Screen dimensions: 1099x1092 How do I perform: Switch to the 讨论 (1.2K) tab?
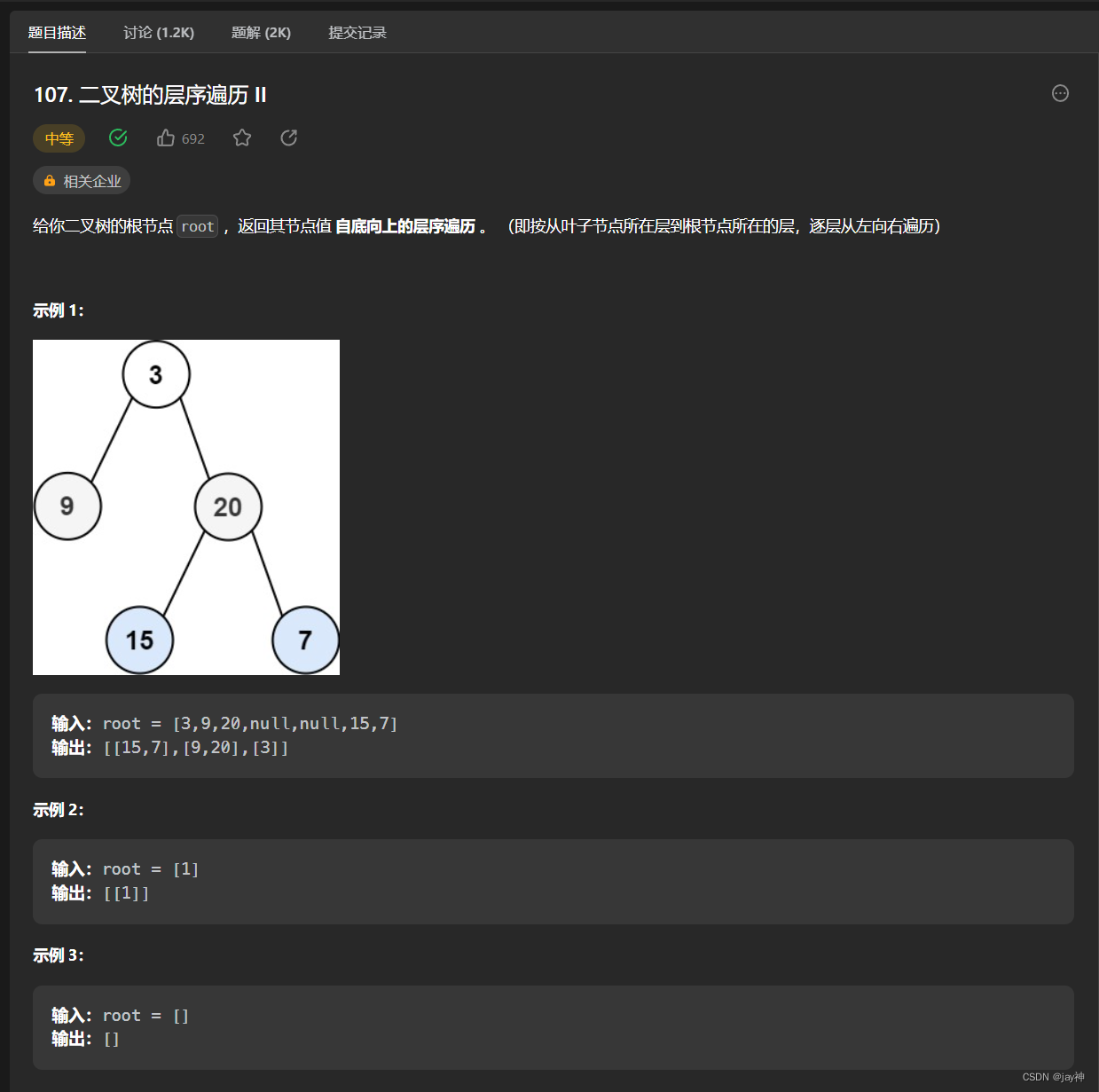[x=159, y=33]
